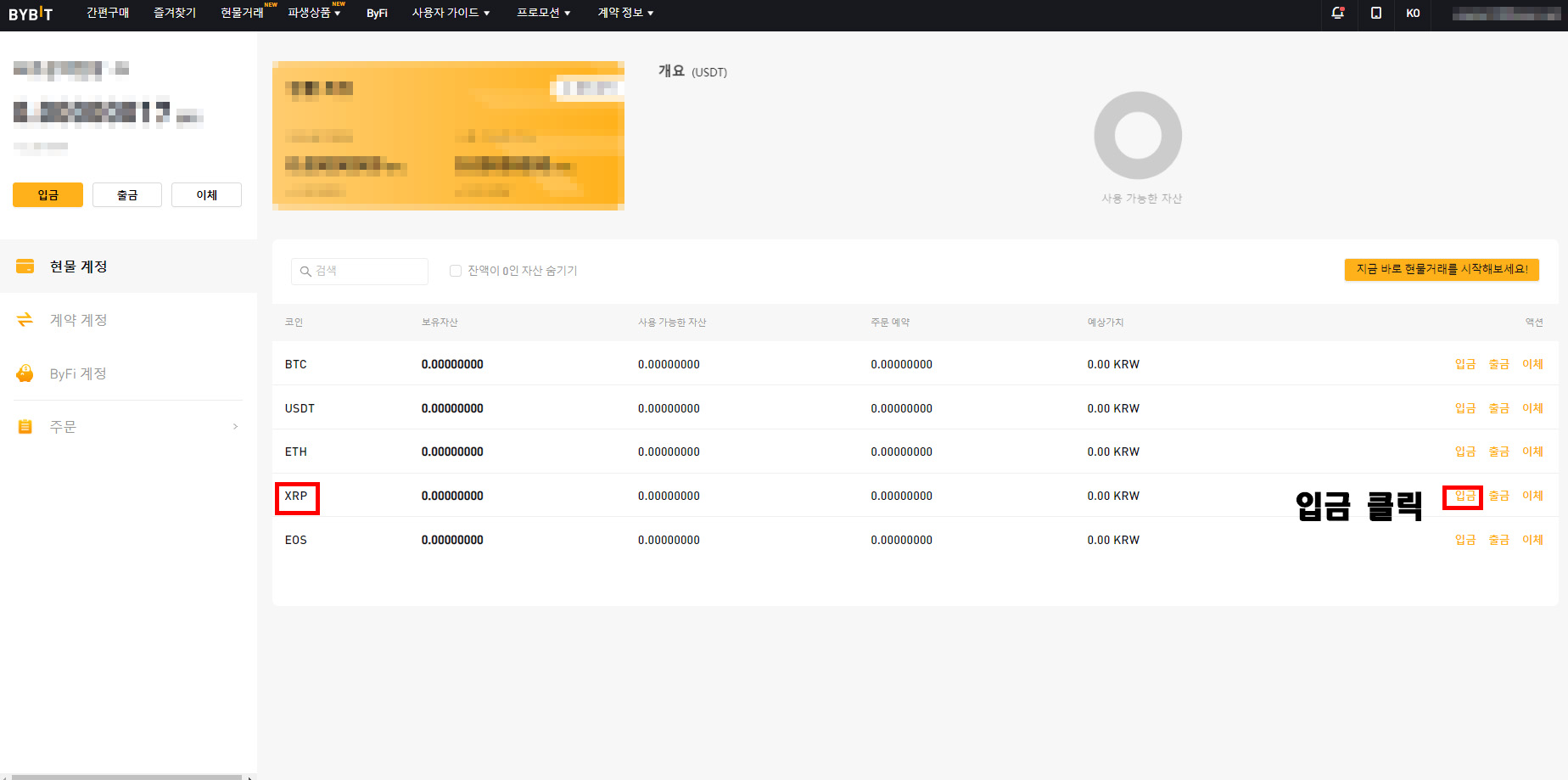Click the 현물 계정 wallet icon
1568x780 pixels.
(x=25, y=267)
